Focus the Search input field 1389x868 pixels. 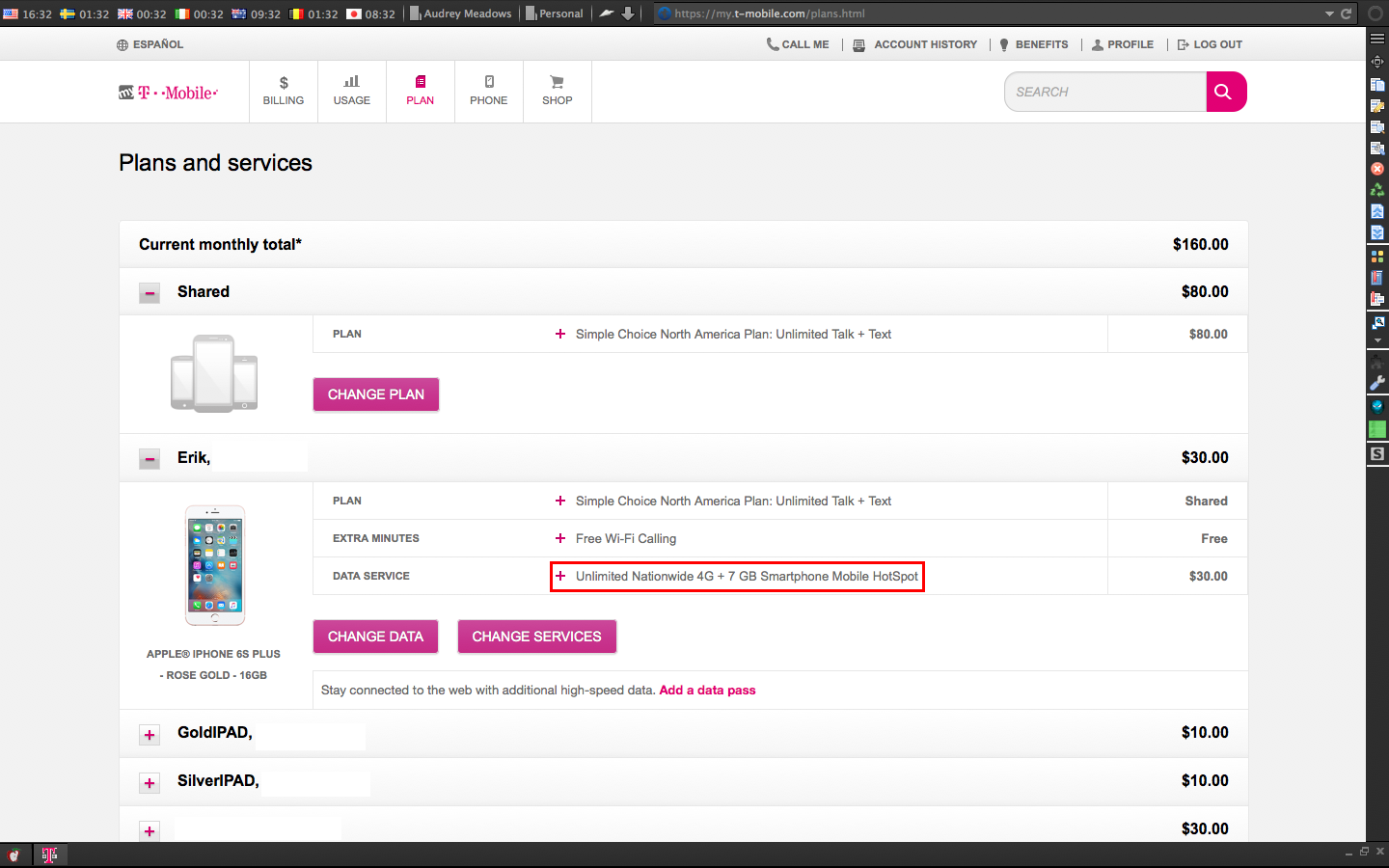click(x=1105, y=92)
